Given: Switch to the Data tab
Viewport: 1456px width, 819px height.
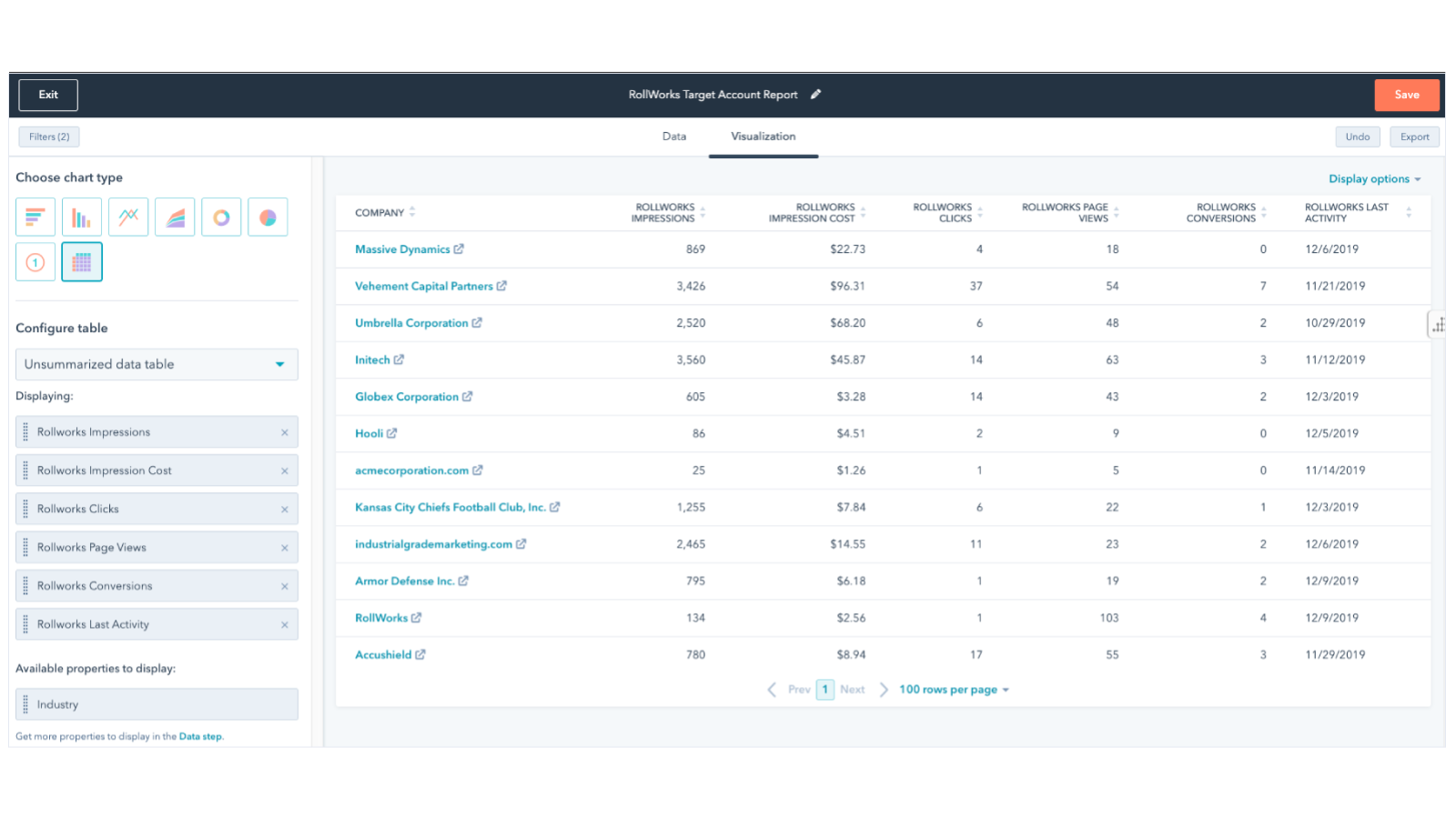Looking at the screenshot, I should click(674, 136).
